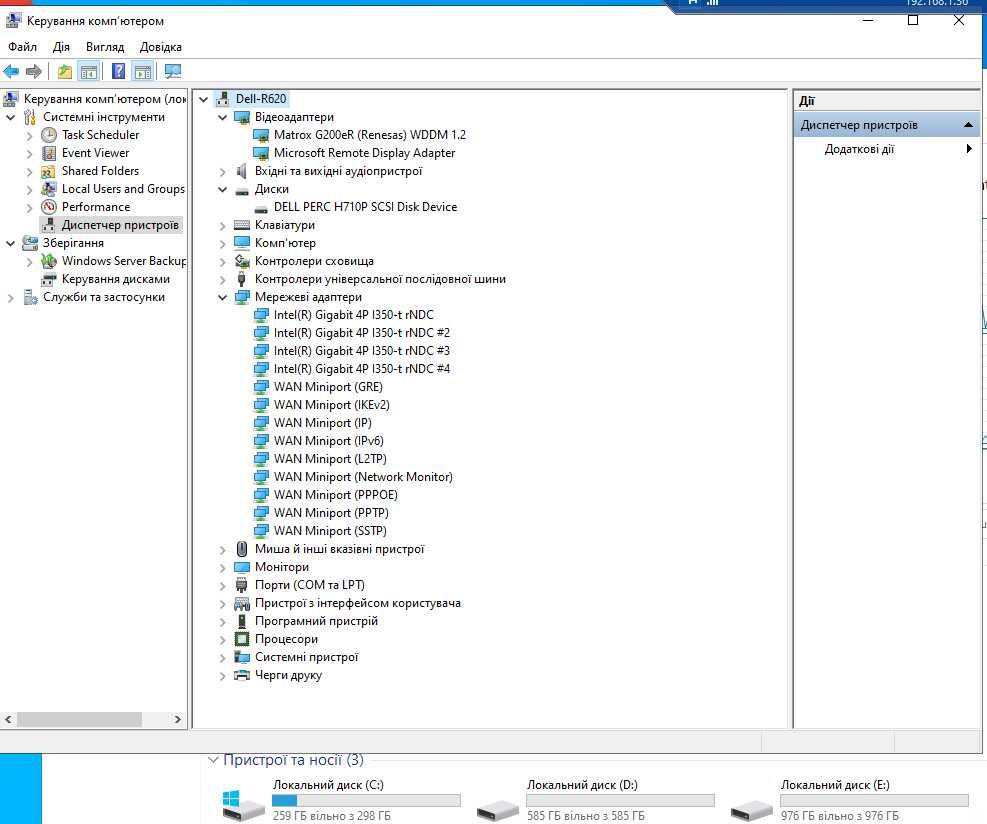Screen dimensions: 987x824
Task: Expand the Процесори category
Action: tap(222, 640)
